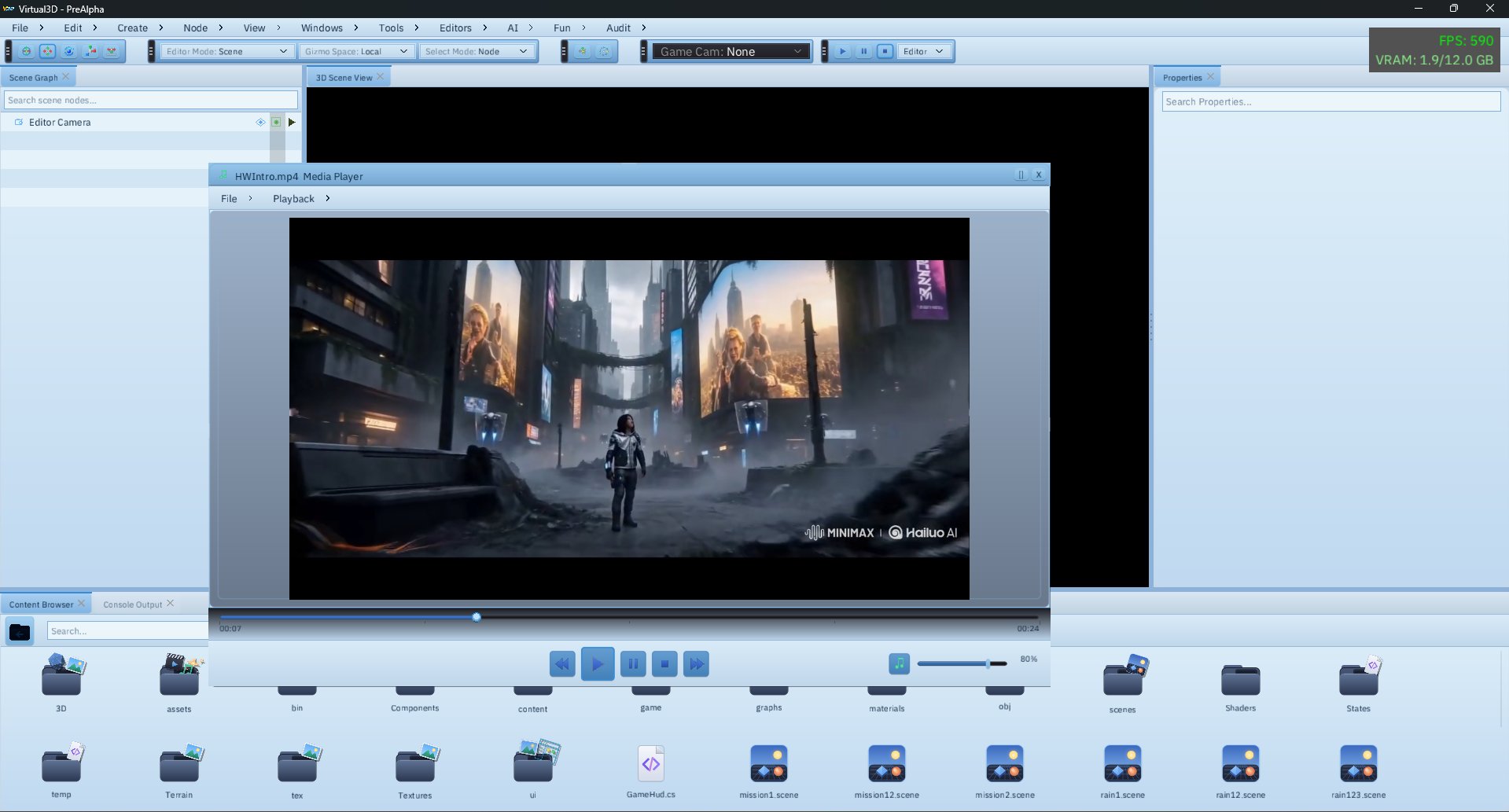Stop the game from main toolbar

click(x=885, y=51)
